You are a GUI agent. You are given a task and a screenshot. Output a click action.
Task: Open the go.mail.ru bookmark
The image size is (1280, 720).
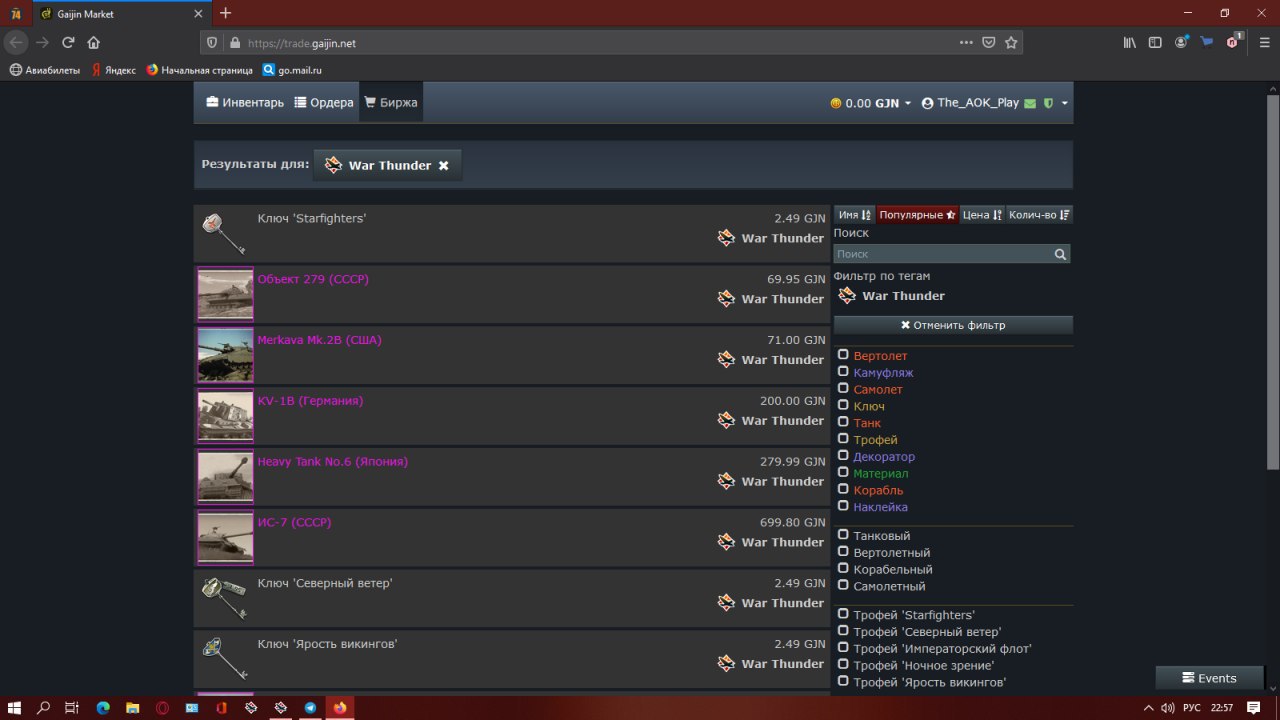pyautogui.click(x=292, y=70)
